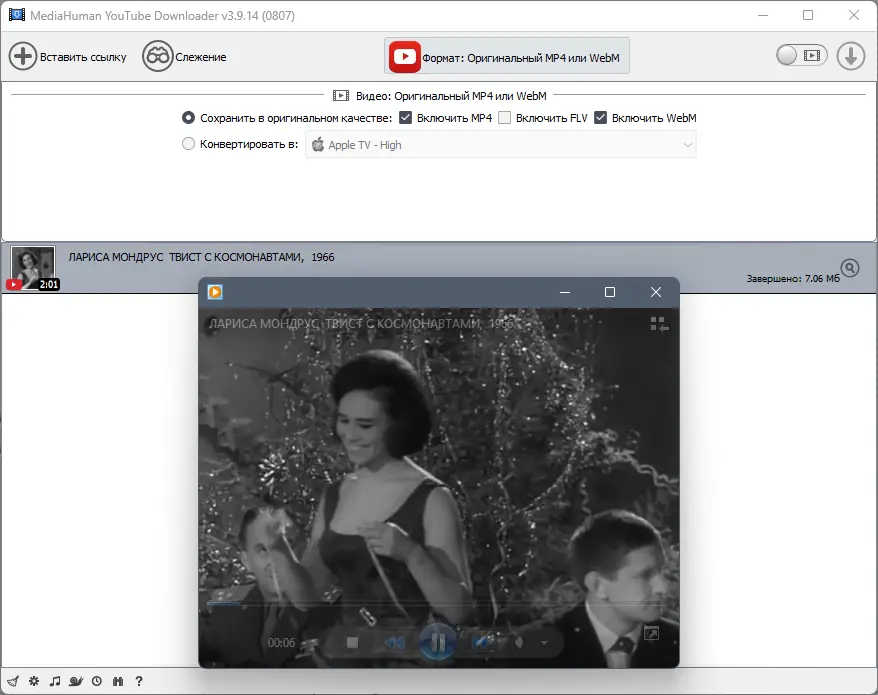Click the fast-forward button in the player
The width and height of the screenshot is (878, 695).
click(x=482, y=642)
